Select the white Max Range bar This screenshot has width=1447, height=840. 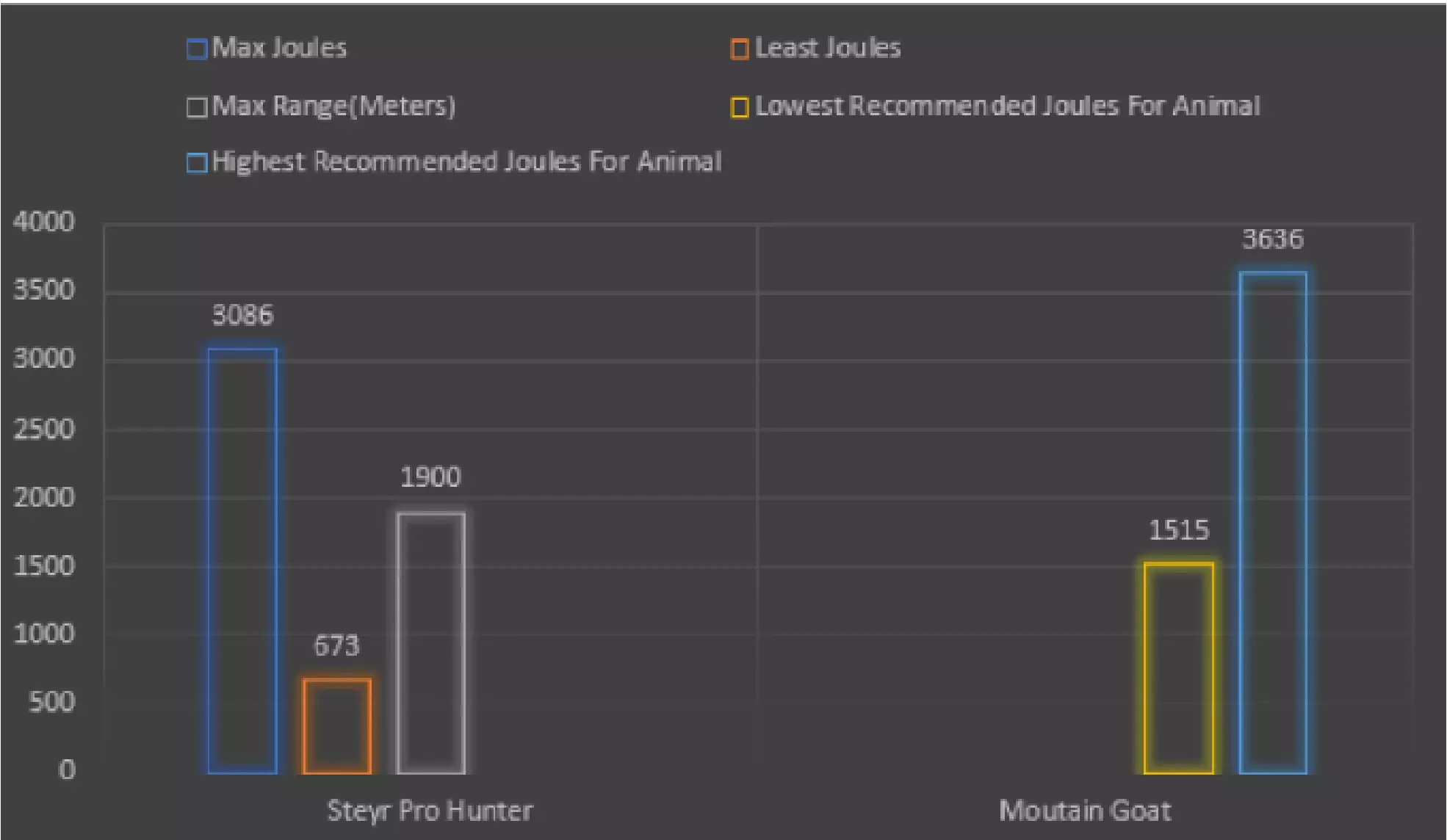(x=431, y=643)
